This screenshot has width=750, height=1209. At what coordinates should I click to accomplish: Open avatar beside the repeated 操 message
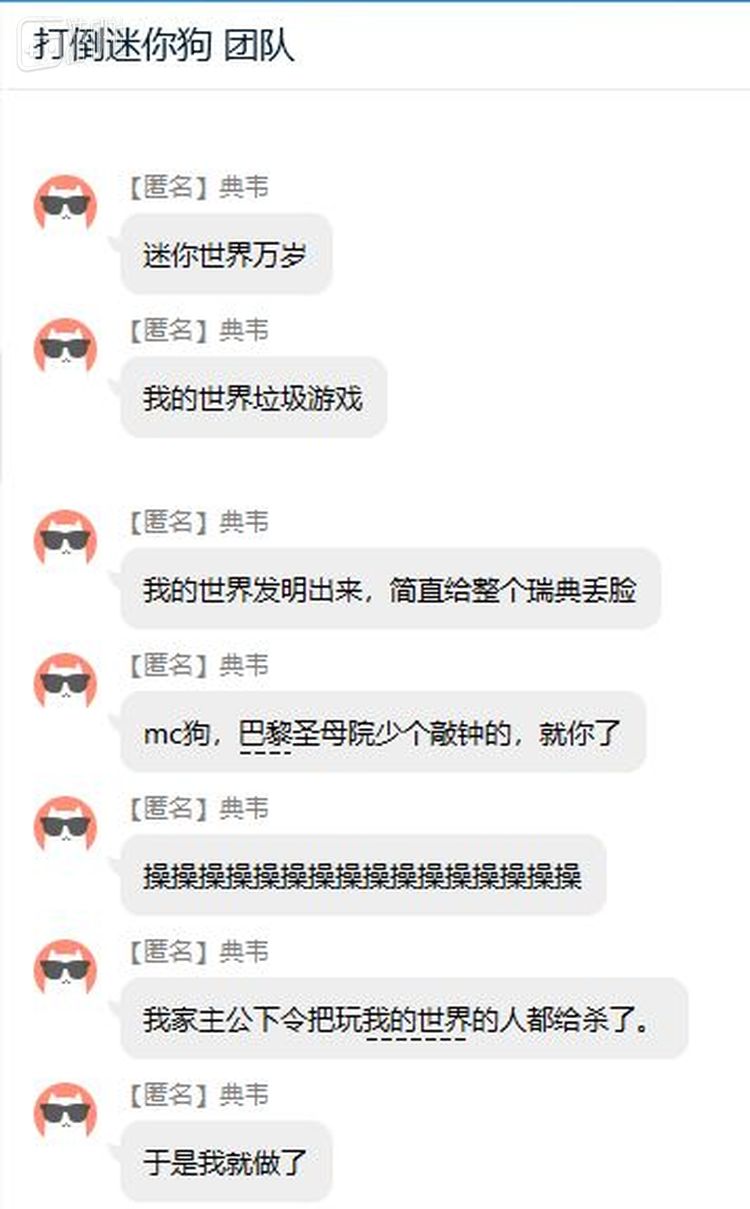(65, 826)
